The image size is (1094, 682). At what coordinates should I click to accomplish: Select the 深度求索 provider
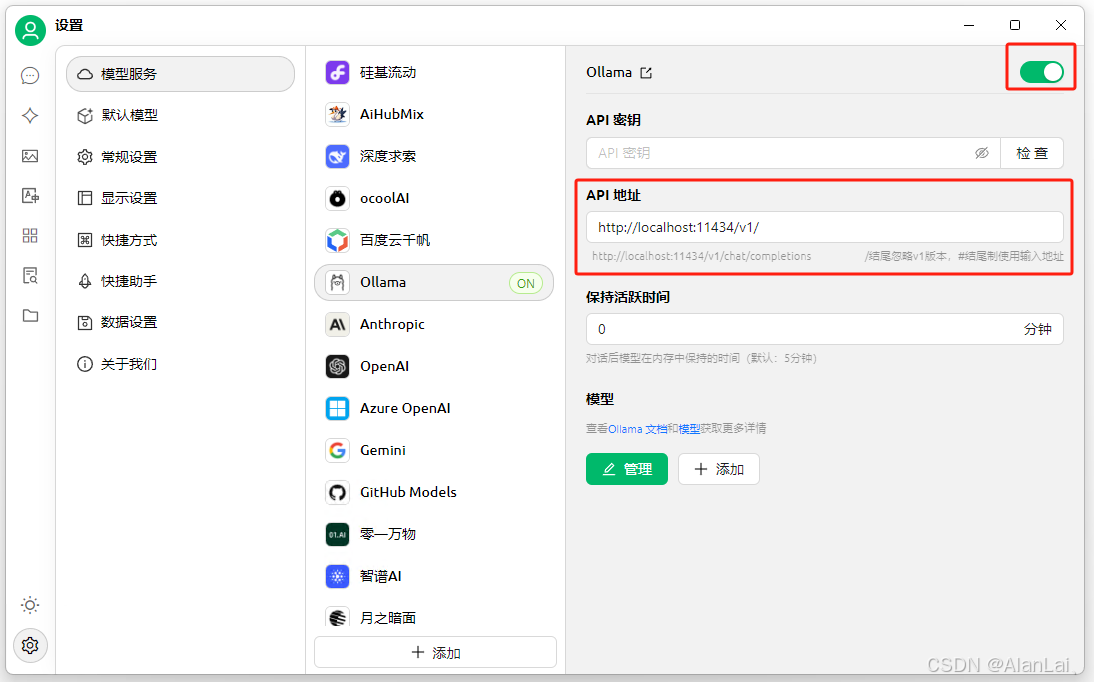(x=434, y=156)
